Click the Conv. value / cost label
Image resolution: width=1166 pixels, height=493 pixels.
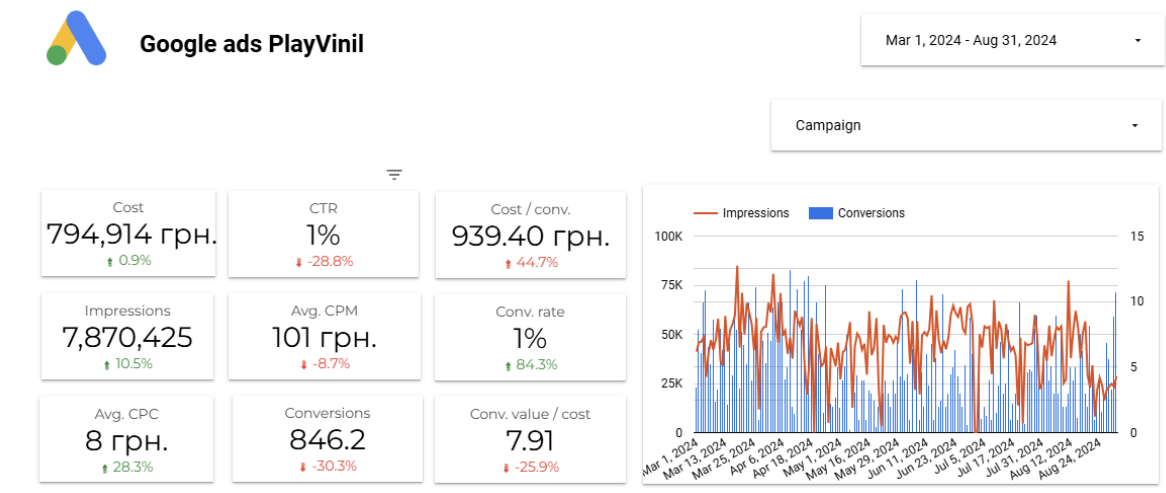click(530, 414)
